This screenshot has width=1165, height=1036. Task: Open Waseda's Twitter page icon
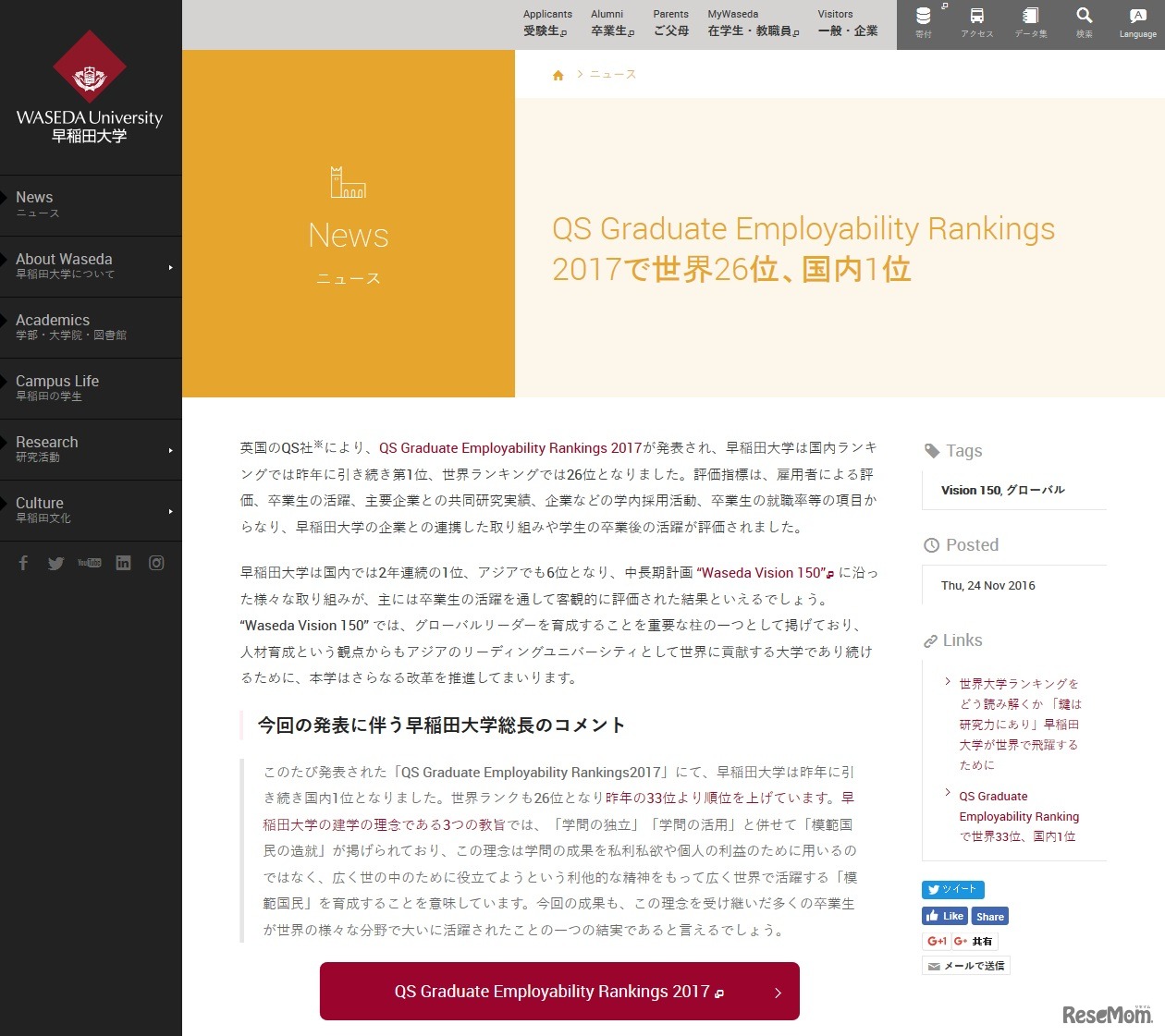click(x=56, y=563)
